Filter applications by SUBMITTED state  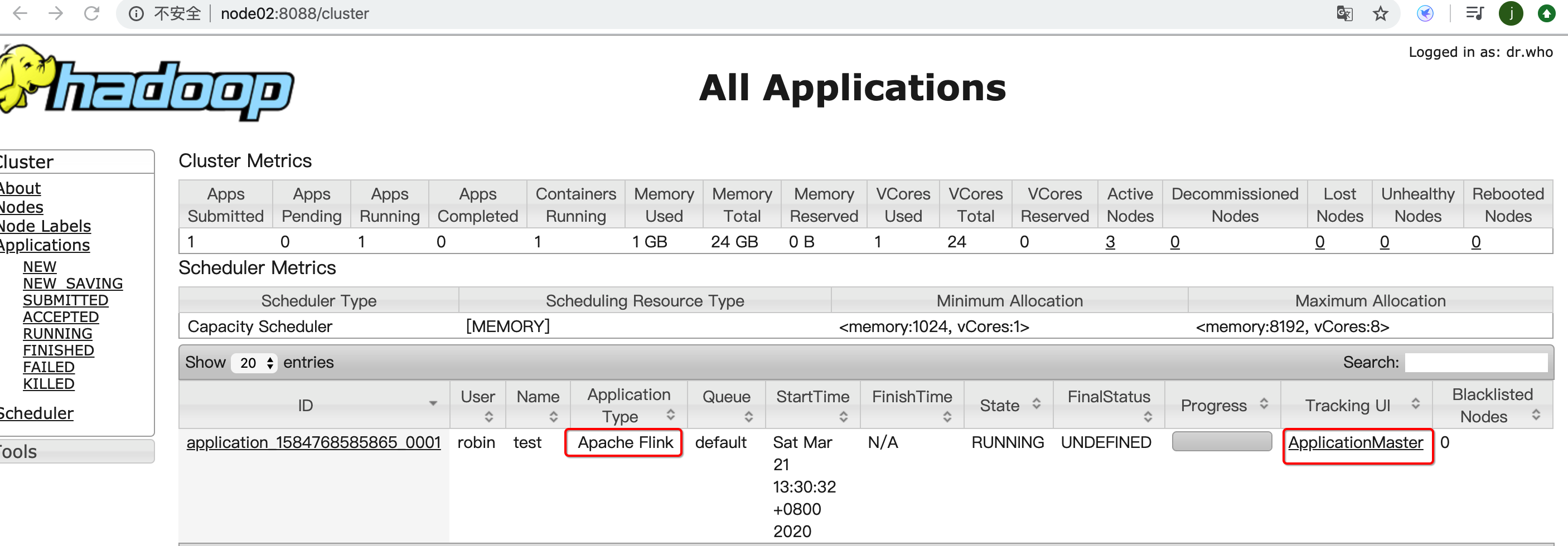point(66,300)
